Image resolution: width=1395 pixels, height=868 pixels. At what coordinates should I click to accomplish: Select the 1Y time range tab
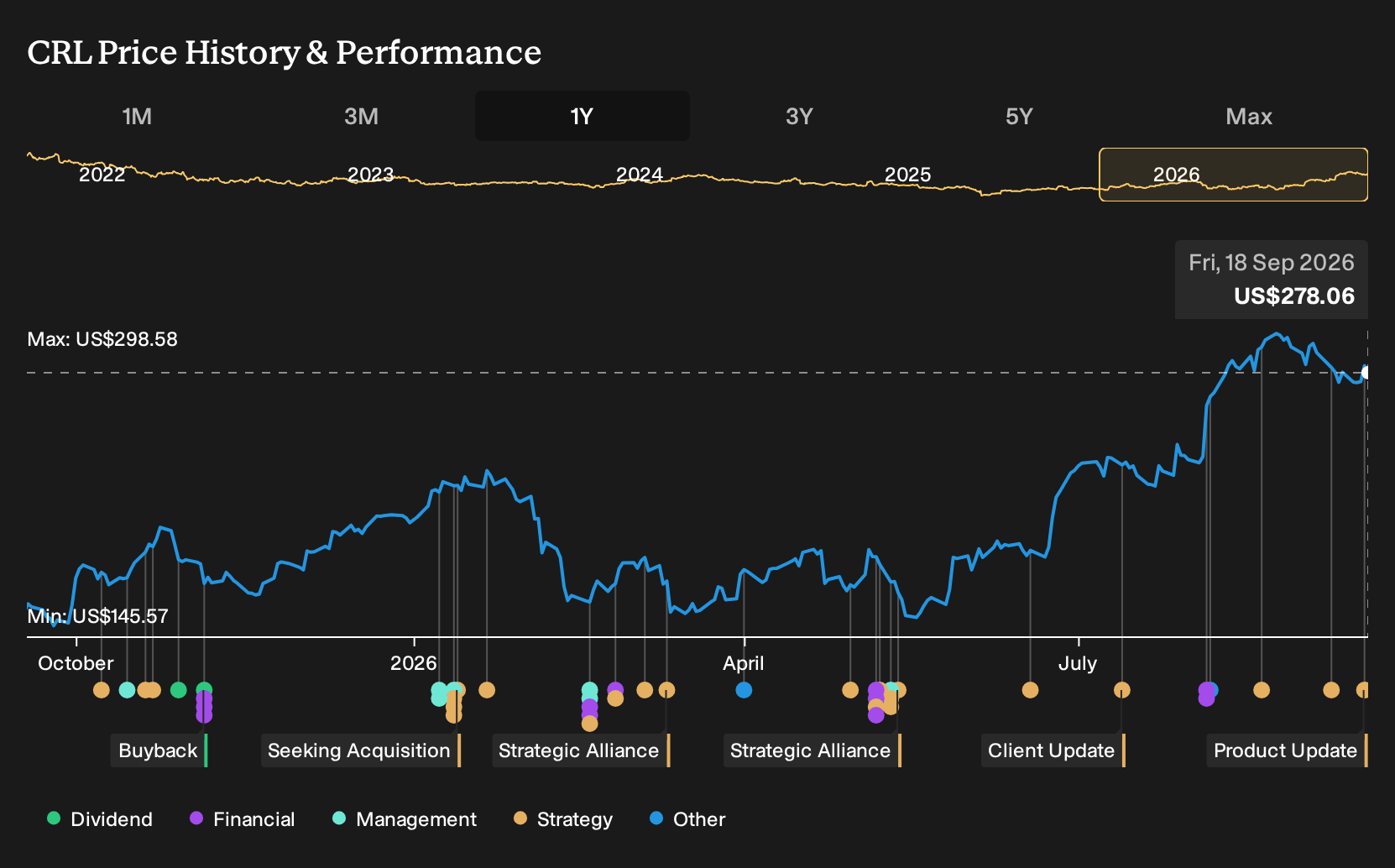(582, 116)
